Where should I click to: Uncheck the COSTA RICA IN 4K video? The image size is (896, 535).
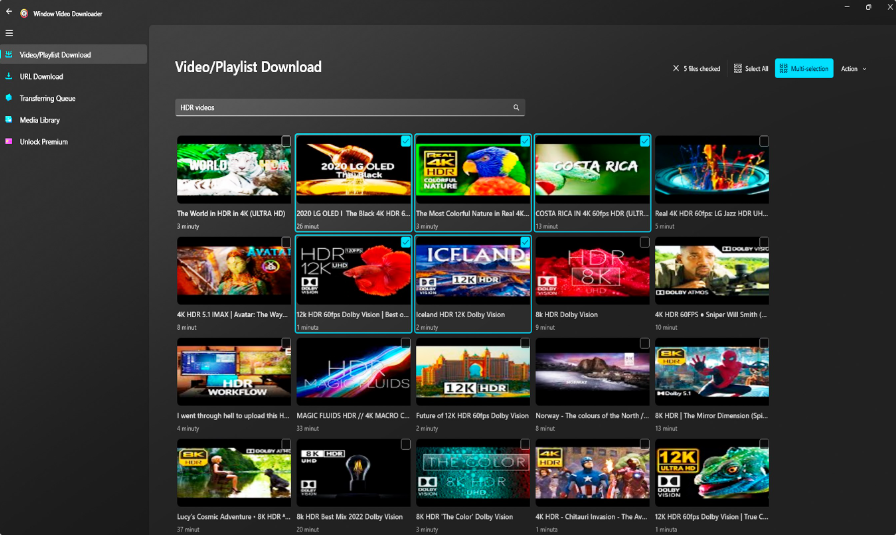tap(644, 141)
